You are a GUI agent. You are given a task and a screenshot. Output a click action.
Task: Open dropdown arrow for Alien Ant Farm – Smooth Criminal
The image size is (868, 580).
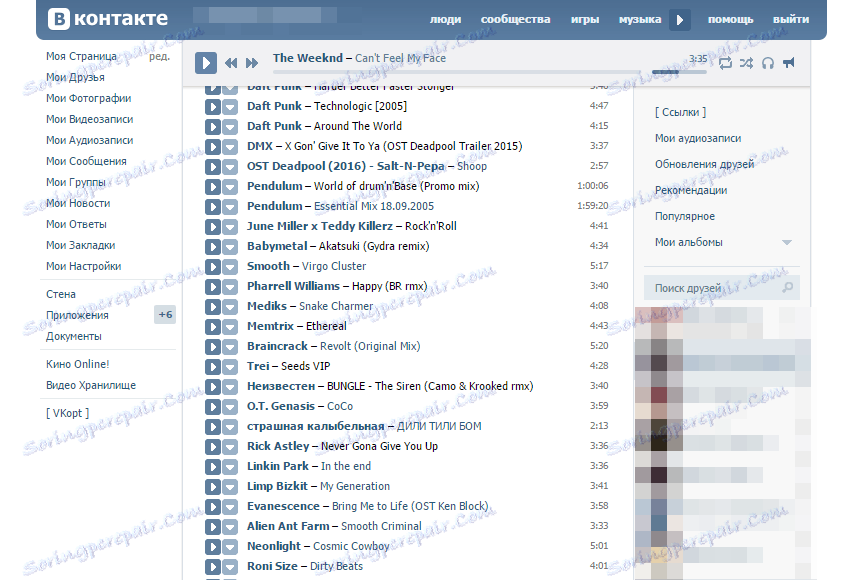[230, 526]
